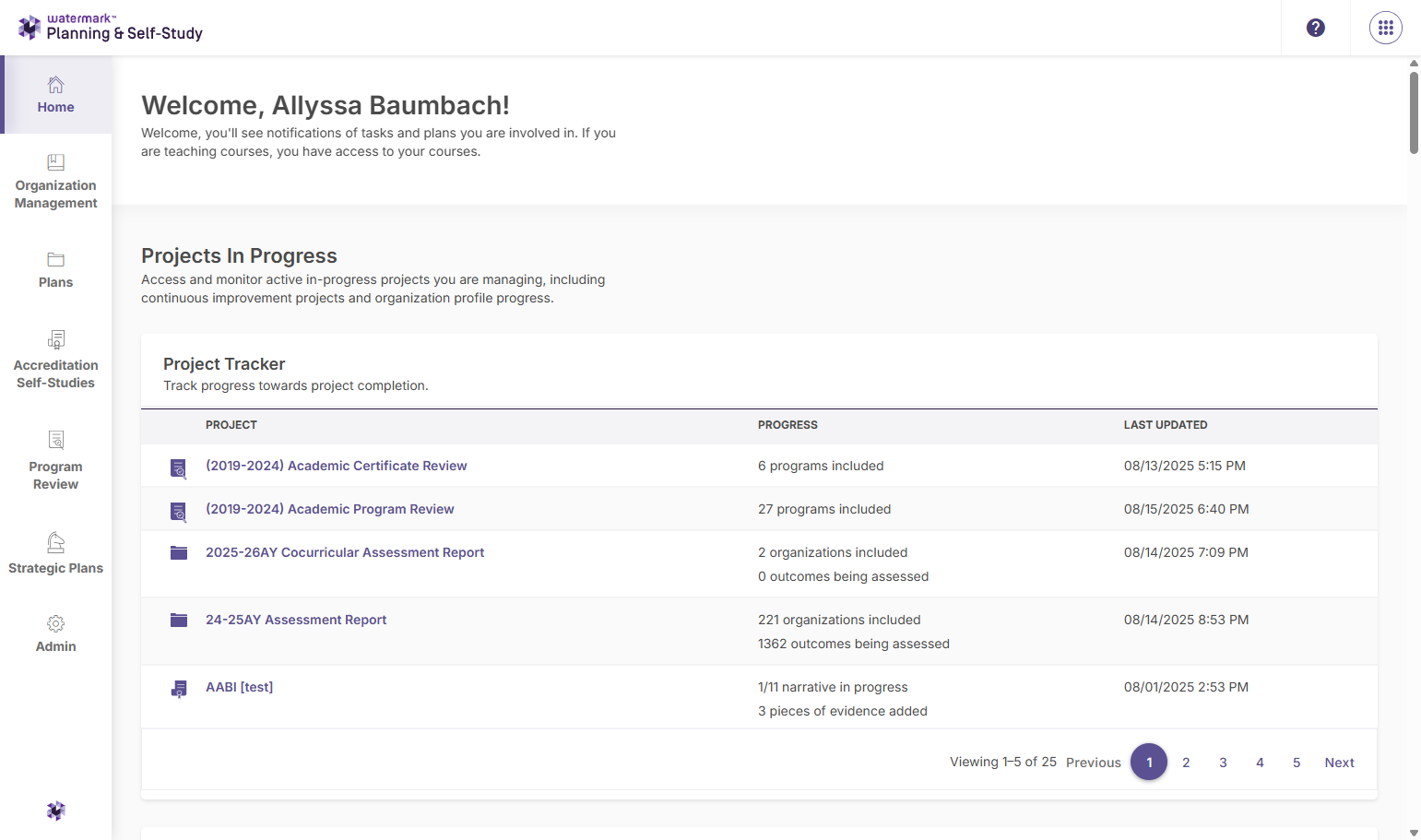
Task: Click '2 organizations included' text
Action: [833, 552]
